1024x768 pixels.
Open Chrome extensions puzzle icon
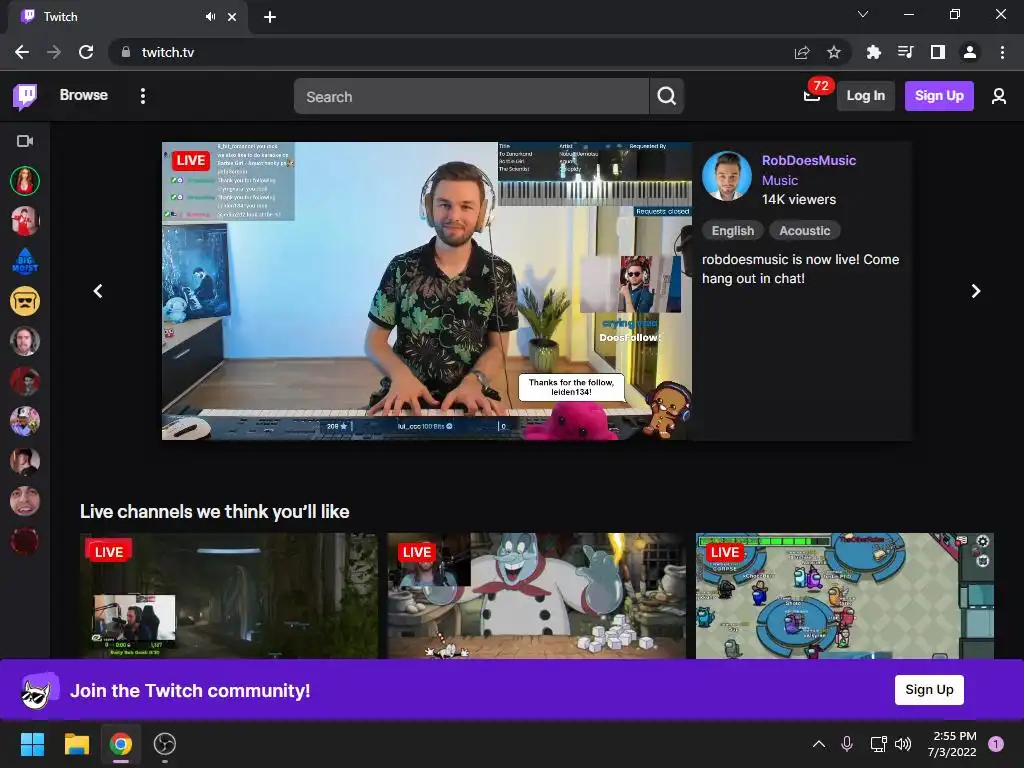point(874,52)
